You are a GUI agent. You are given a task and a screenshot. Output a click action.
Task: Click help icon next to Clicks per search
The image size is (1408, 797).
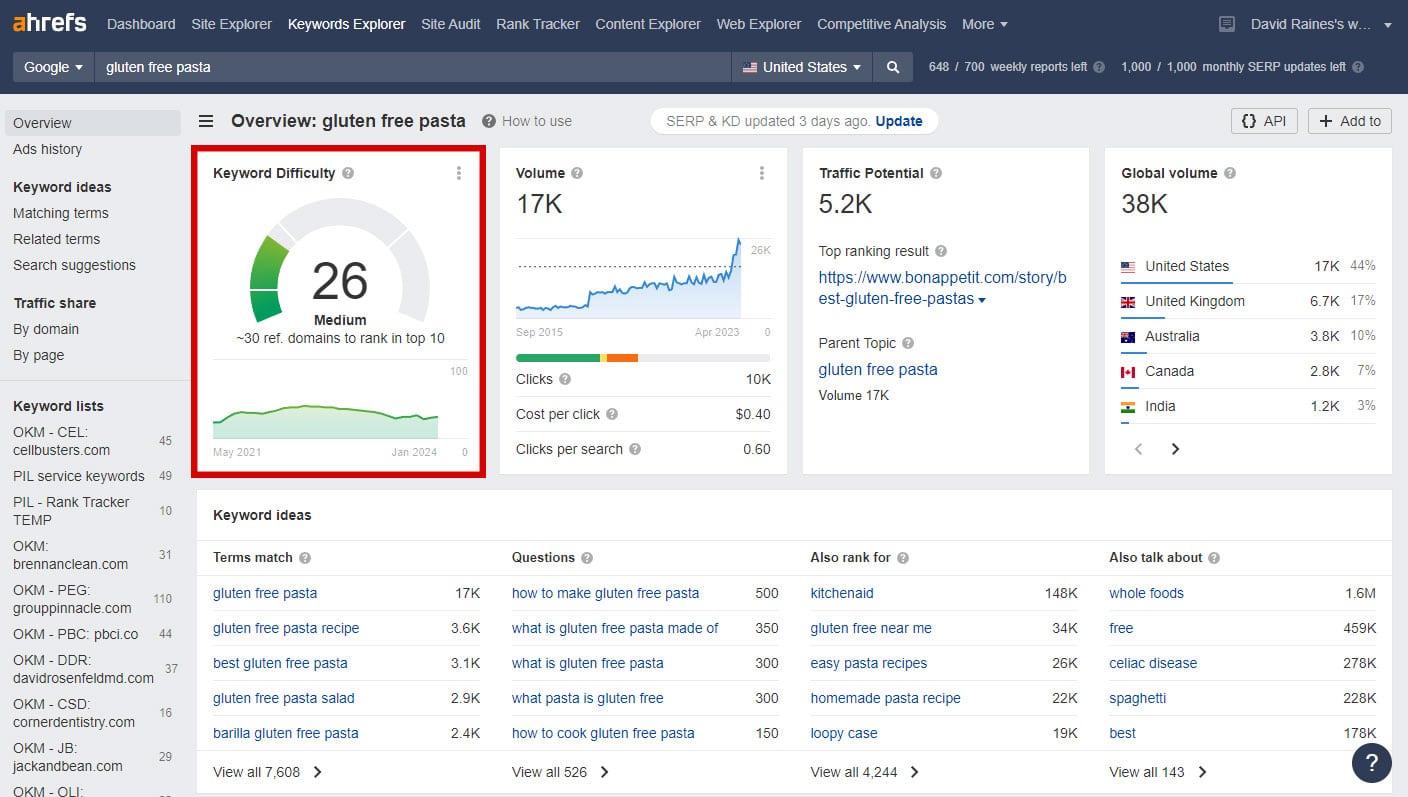(x=635, y=449)
